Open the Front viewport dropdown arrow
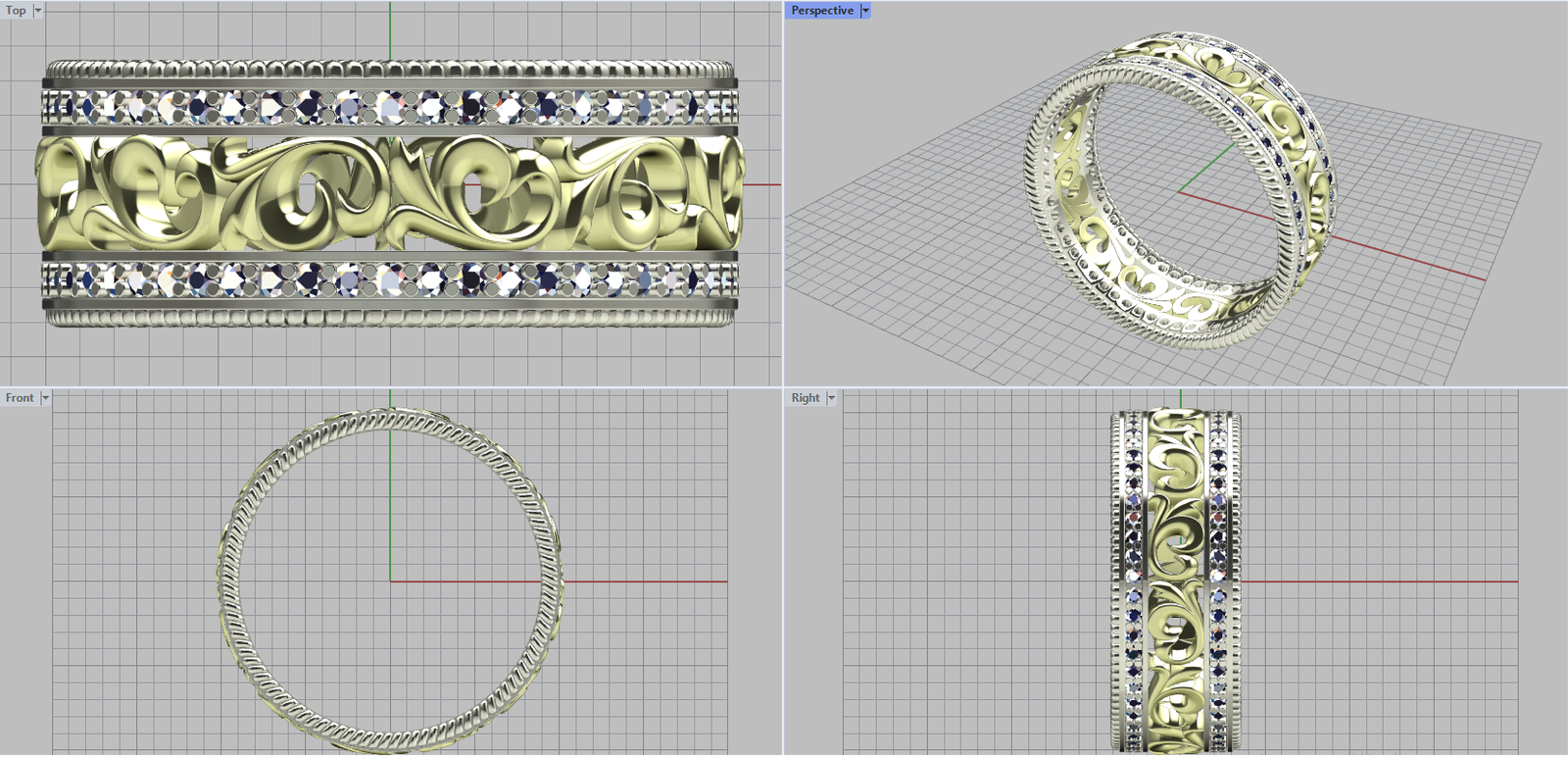 click(x=45, y=398)
